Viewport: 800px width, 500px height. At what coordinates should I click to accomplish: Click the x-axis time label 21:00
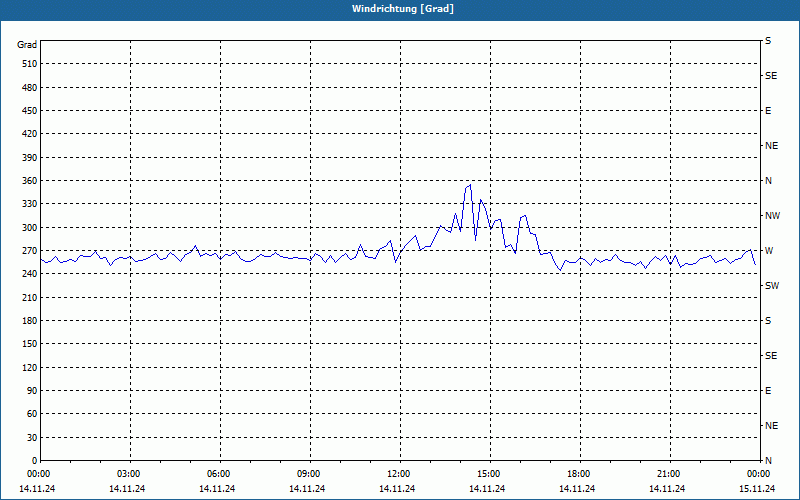(668, 474)
